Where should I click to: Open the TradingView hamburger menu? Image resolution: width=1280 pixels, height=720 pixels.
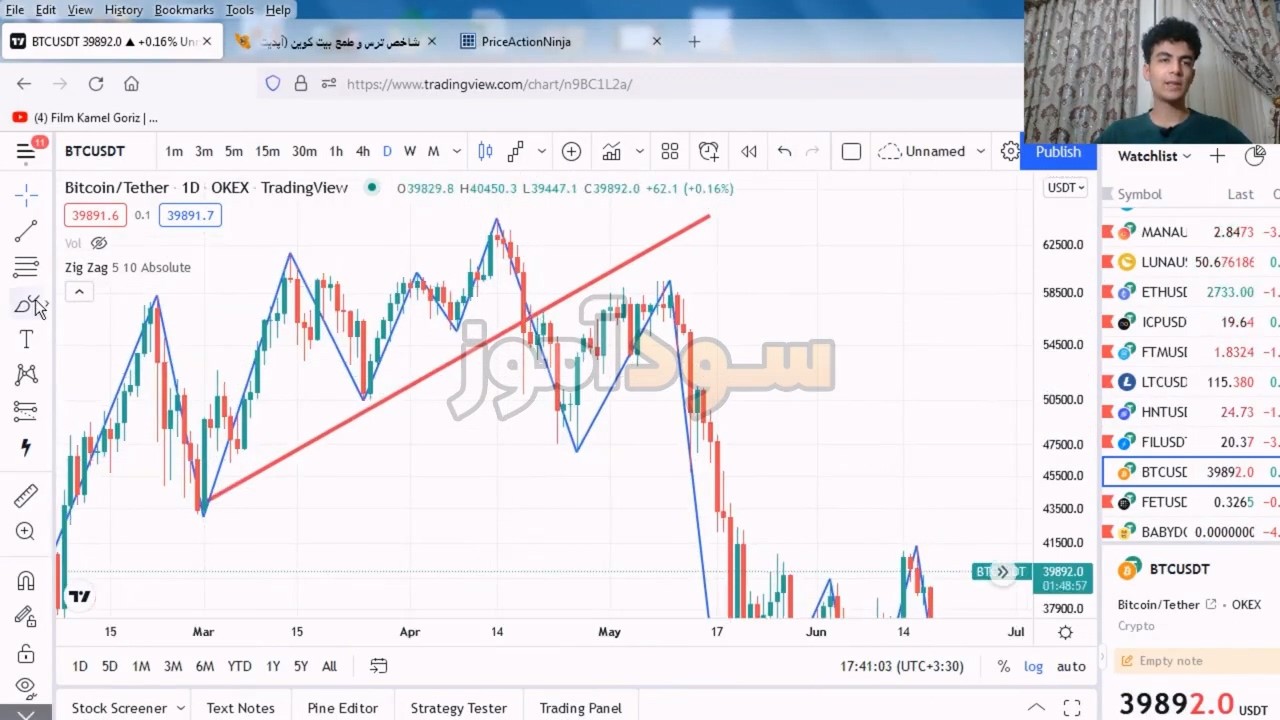coord(26,152)
